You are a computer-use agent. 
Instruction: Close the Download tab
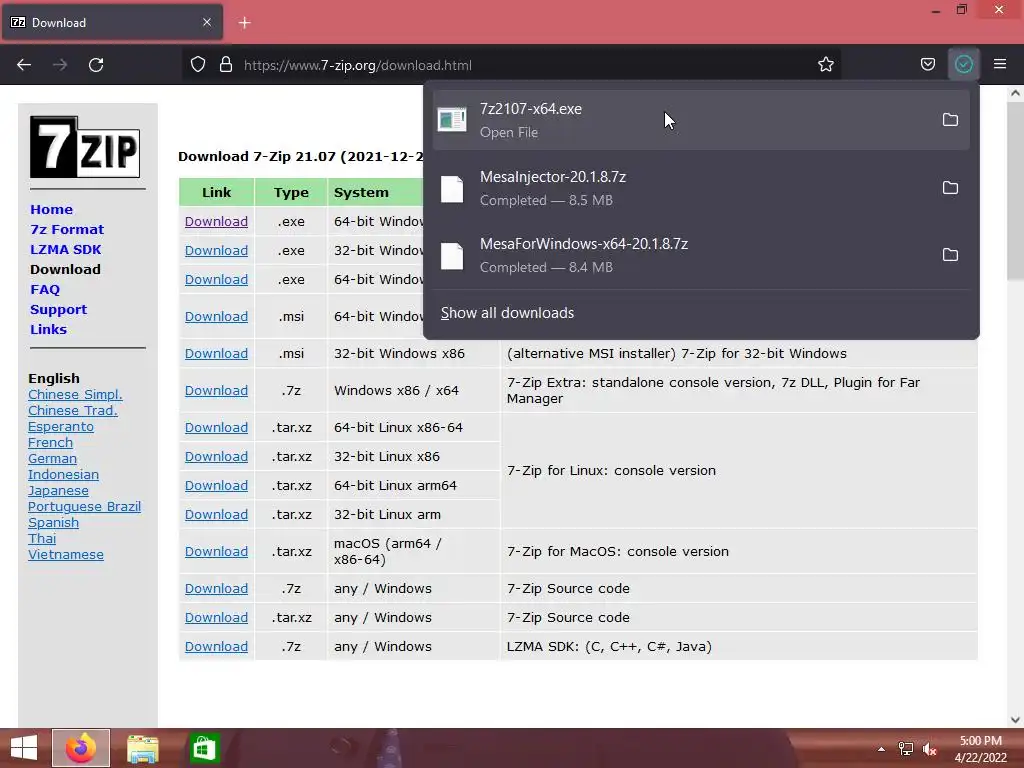tap(207, 22)
